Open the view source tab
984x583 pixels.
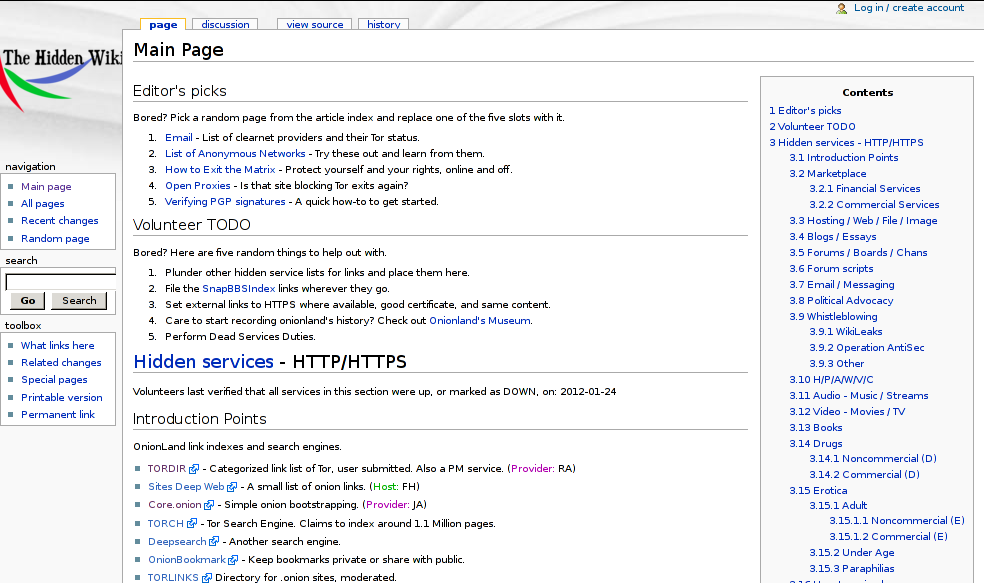click(314, 25)
